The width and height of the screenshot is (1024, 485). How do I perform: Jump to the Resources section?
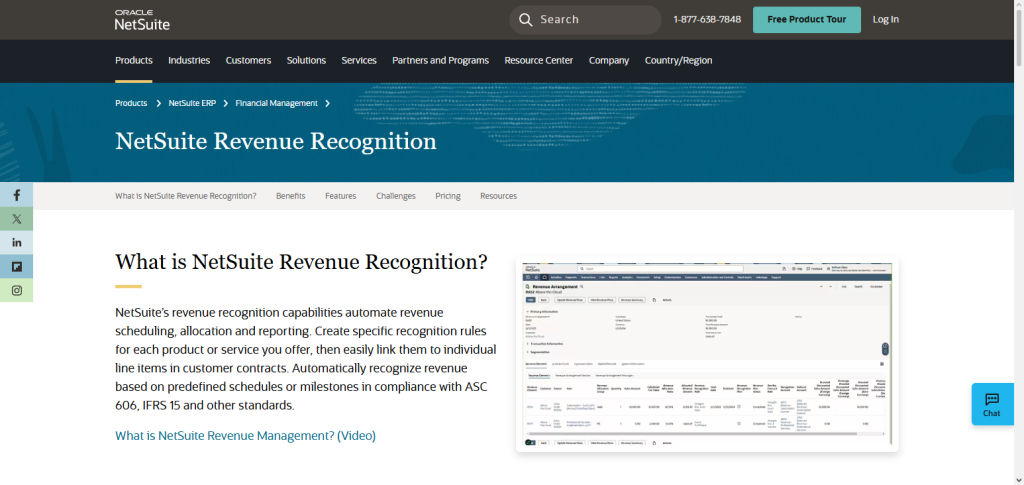[498, 196]
